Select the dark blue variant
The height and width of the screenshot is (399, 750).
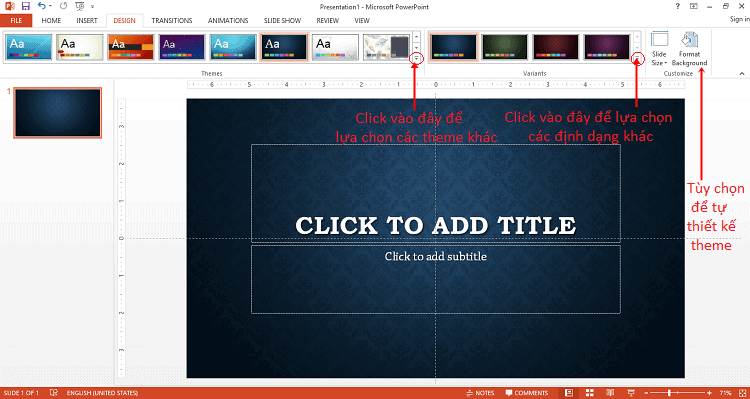point(453,47)
